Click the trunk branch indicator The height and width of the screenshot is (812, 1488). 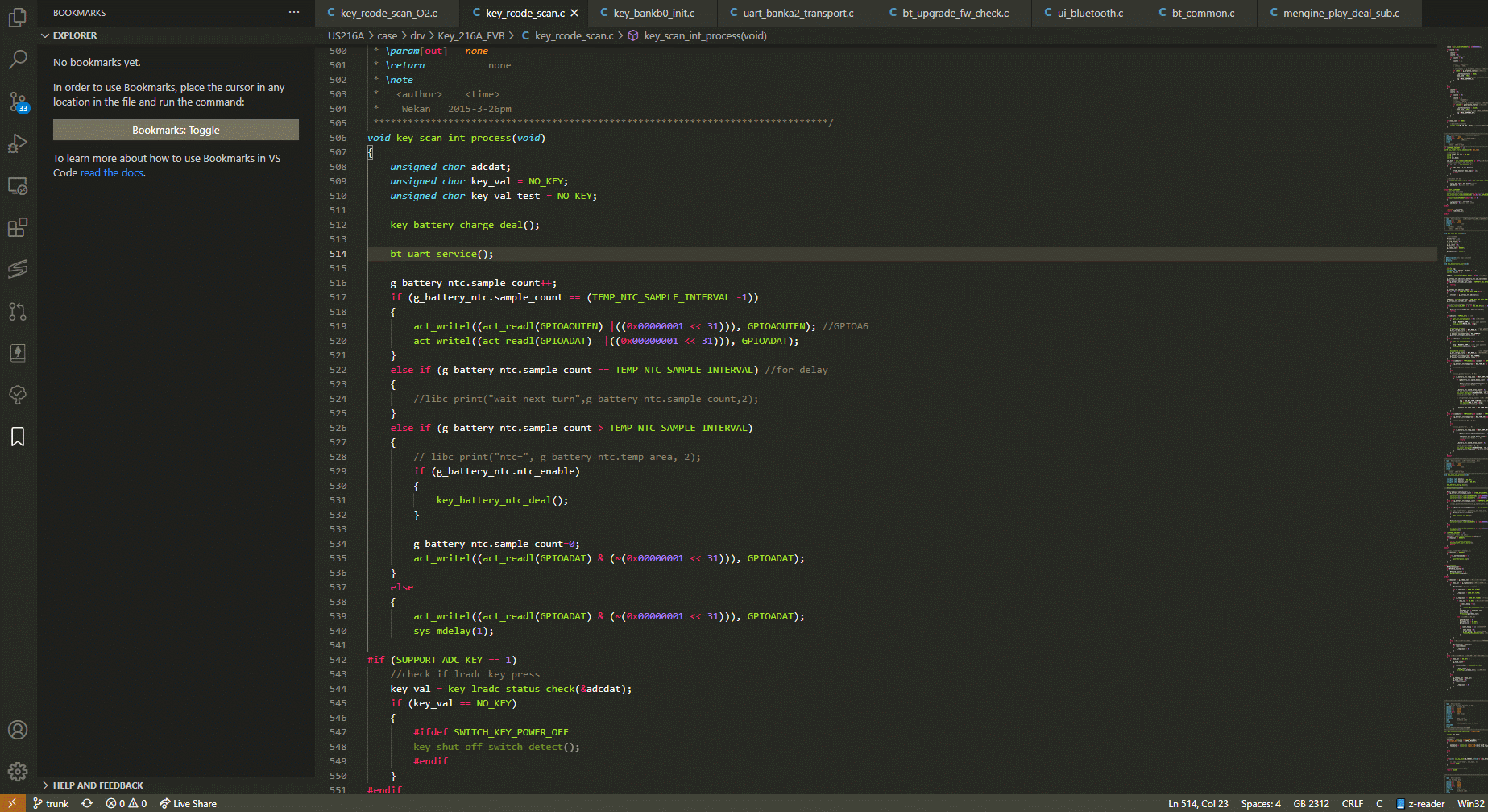[x=51, y=803]
